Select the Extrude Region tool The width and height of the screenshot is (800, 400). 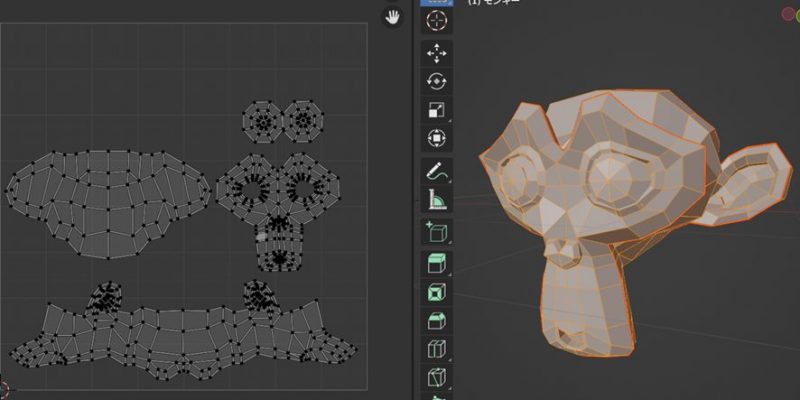pos(436,264)
